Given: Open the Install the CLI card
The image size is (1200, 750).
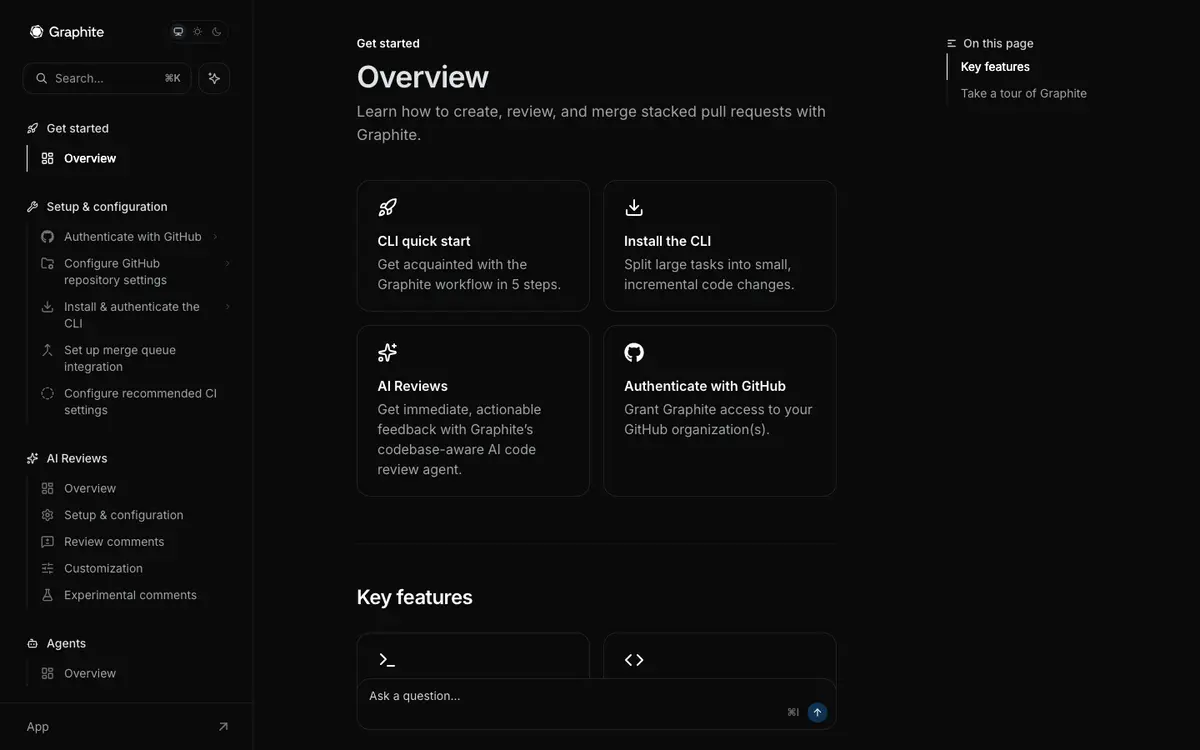Looking at the screenshot, I should click(x=720, y=246).
